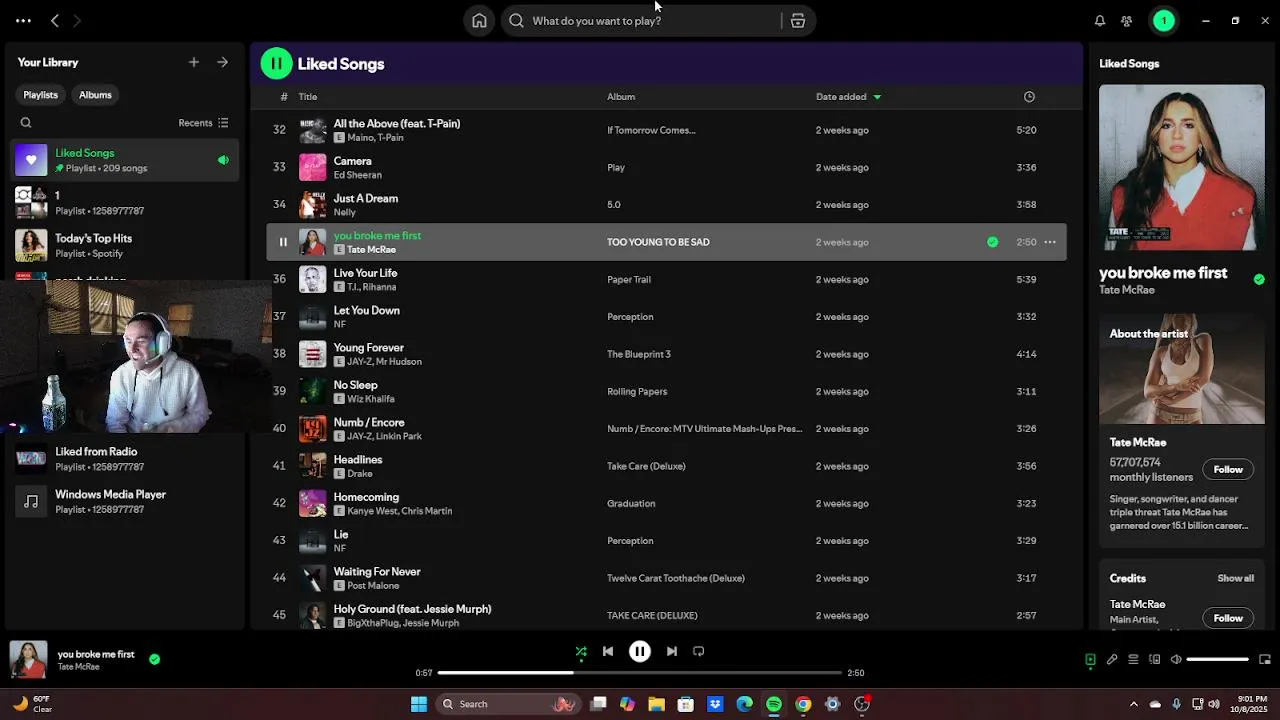The image size is (1280, 720).
Task: Pause icon in you broke me first row
Action: (x=283, y=242)
